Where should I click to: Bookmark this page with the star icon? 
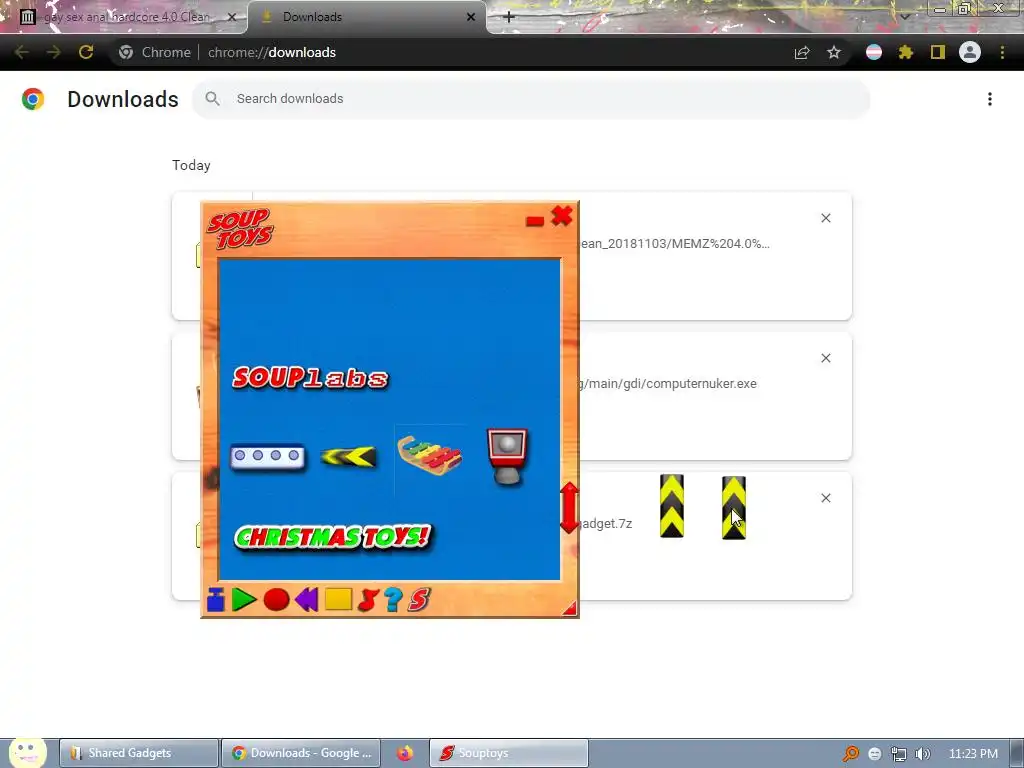click(834, 52)
